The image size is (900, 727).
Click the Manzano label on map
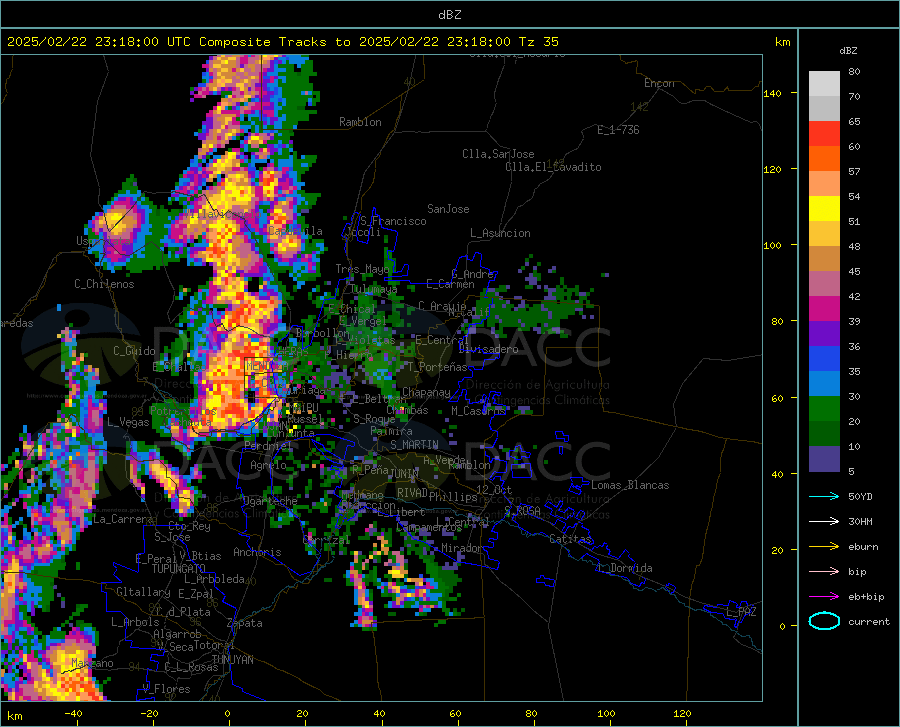coord(92,663)
